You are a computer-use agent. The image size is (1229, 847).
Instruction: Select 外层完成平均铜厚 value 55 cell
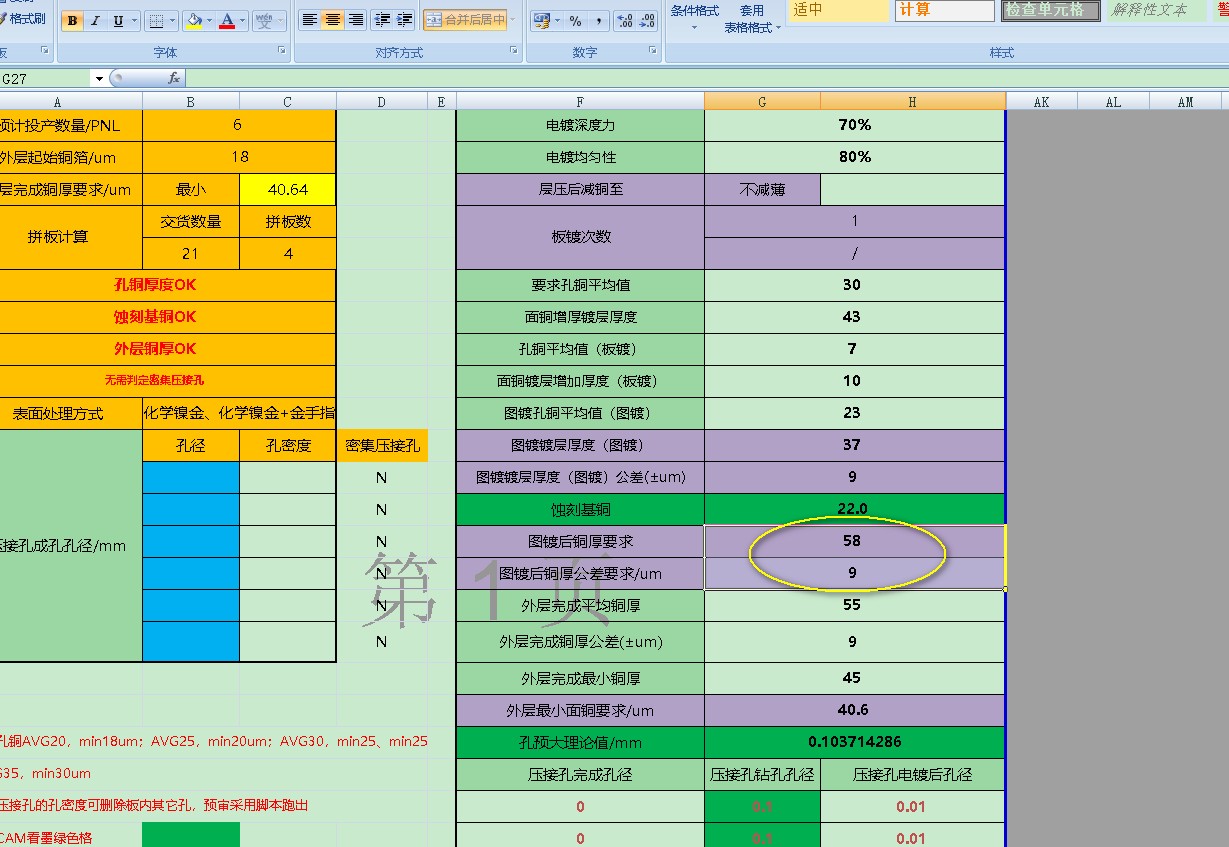pyautogui.click(x=855, y=605)
